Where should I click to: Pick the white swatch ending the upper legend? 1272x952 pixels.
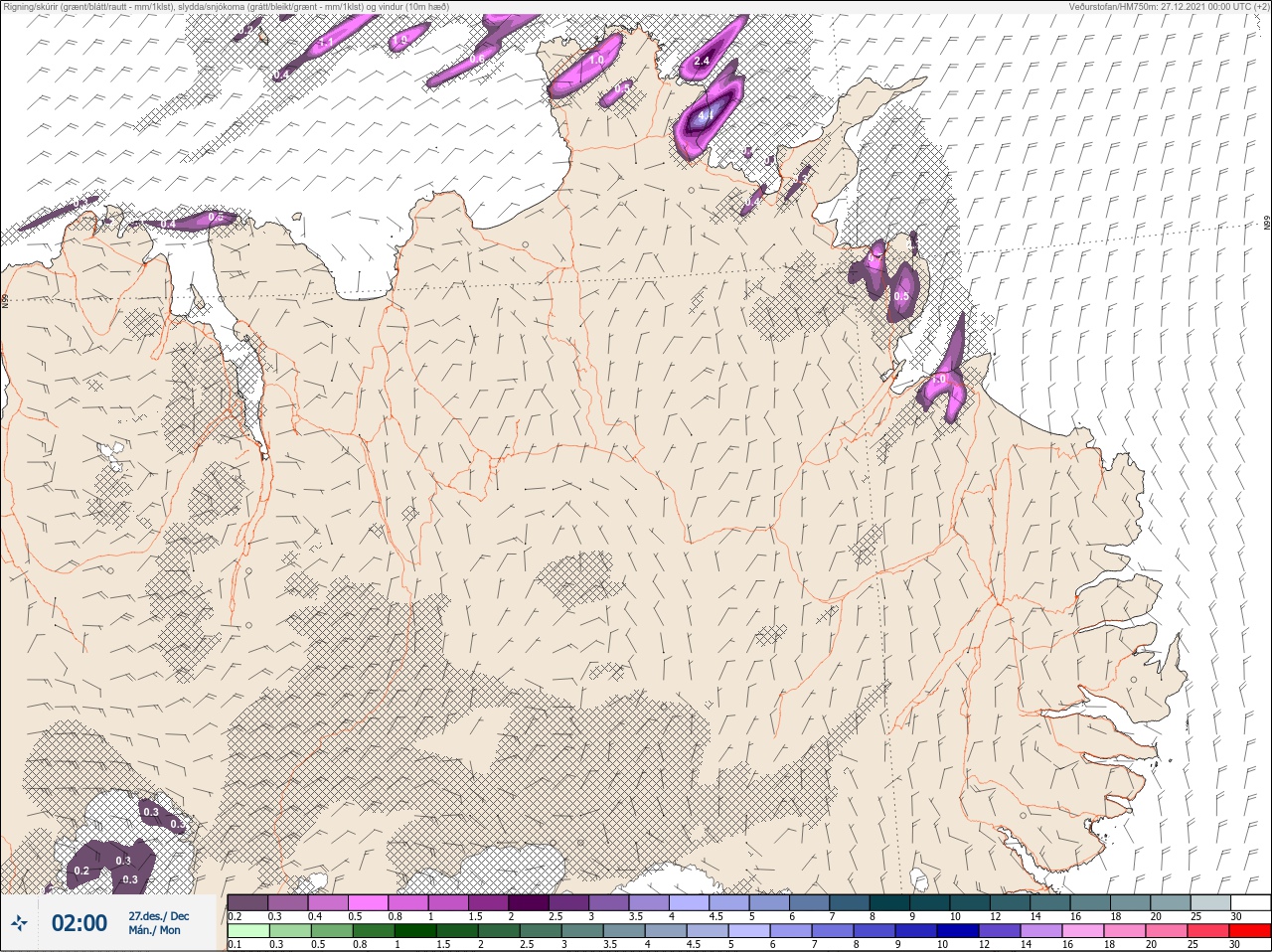tap(1249, 902)
